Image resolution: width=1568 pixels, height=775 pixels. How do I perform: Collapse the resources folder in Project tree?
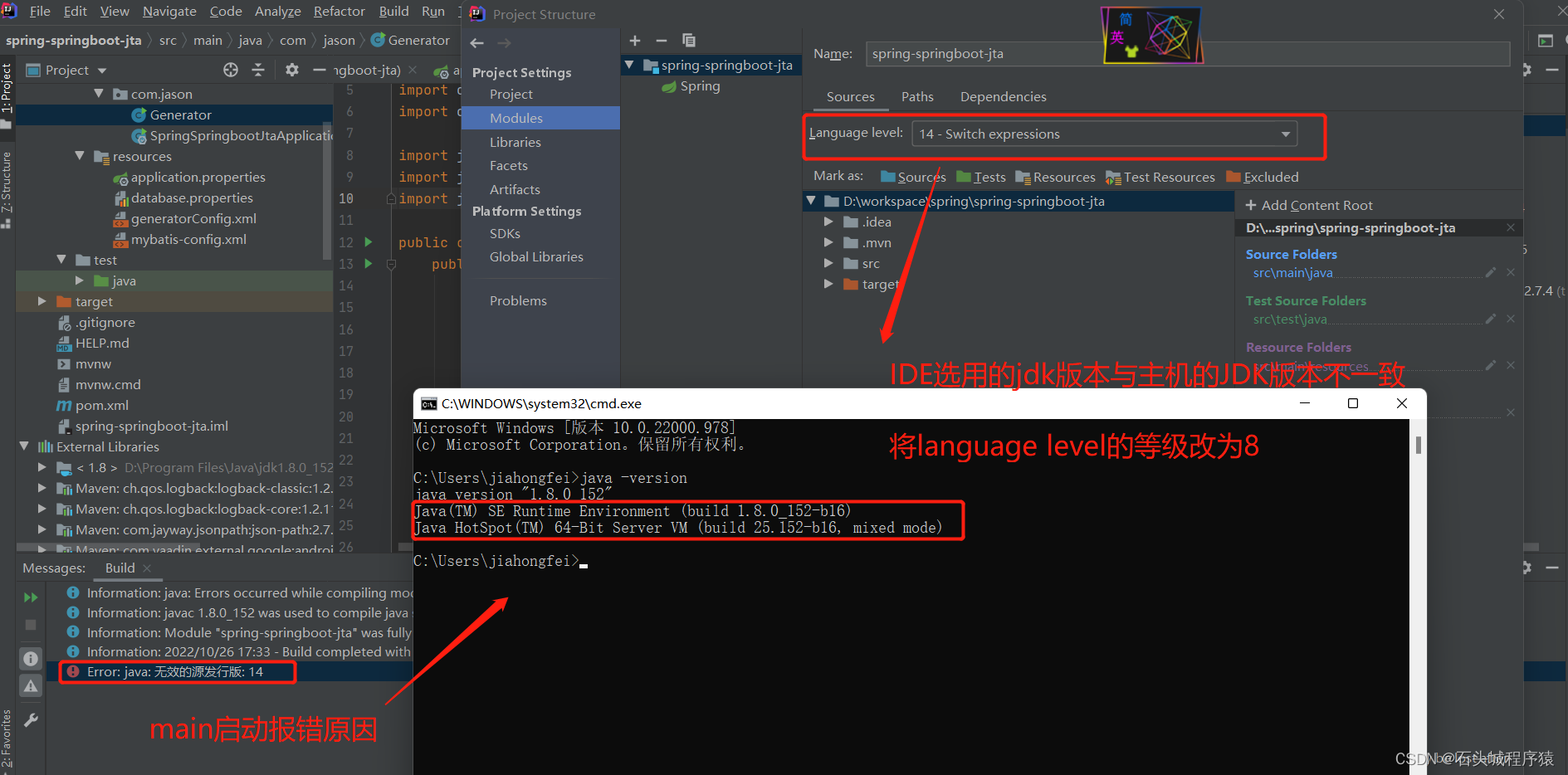79,156
